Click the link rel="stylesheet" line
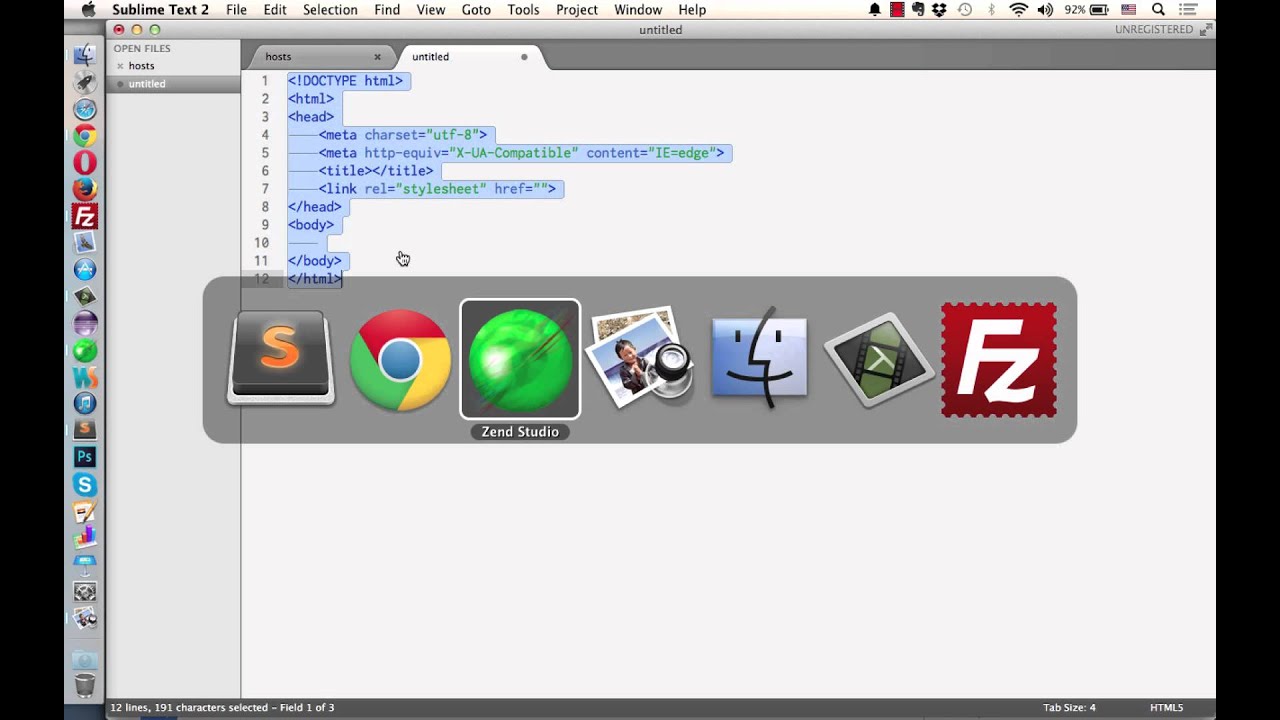Screen dimensions: 1280x720 point(437,189)
